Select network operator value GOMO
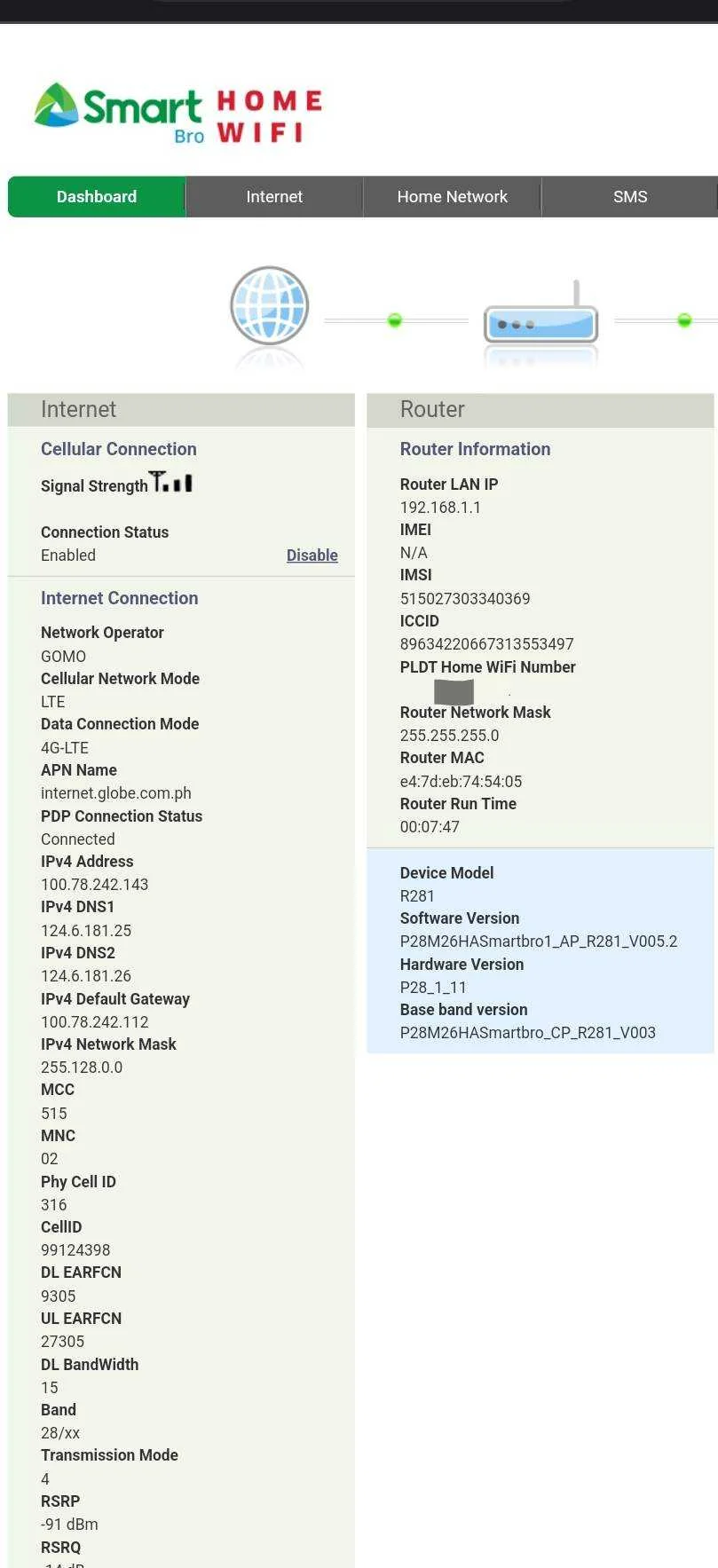This screenshot has height=1568, width=718. pos(63,657)
